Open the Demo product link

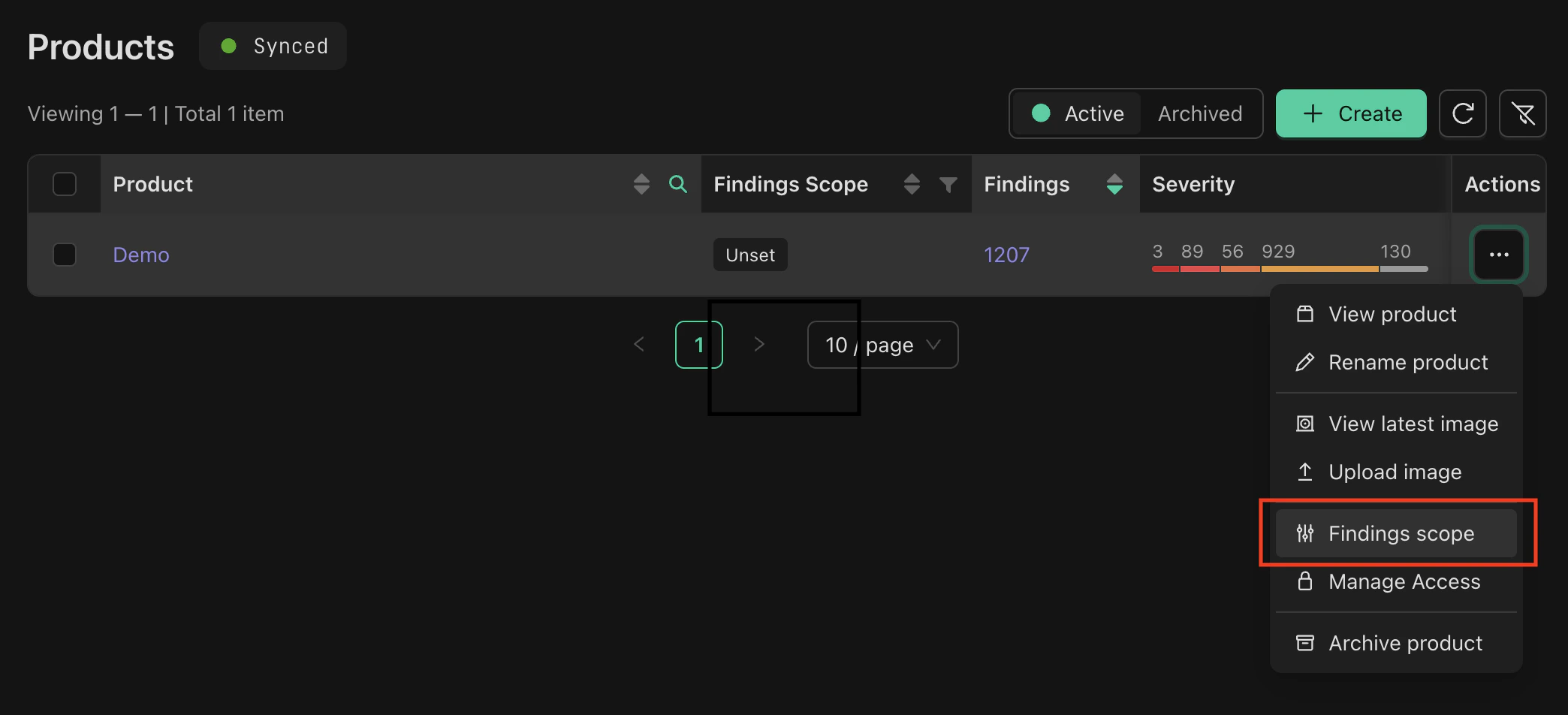(140, 255)
